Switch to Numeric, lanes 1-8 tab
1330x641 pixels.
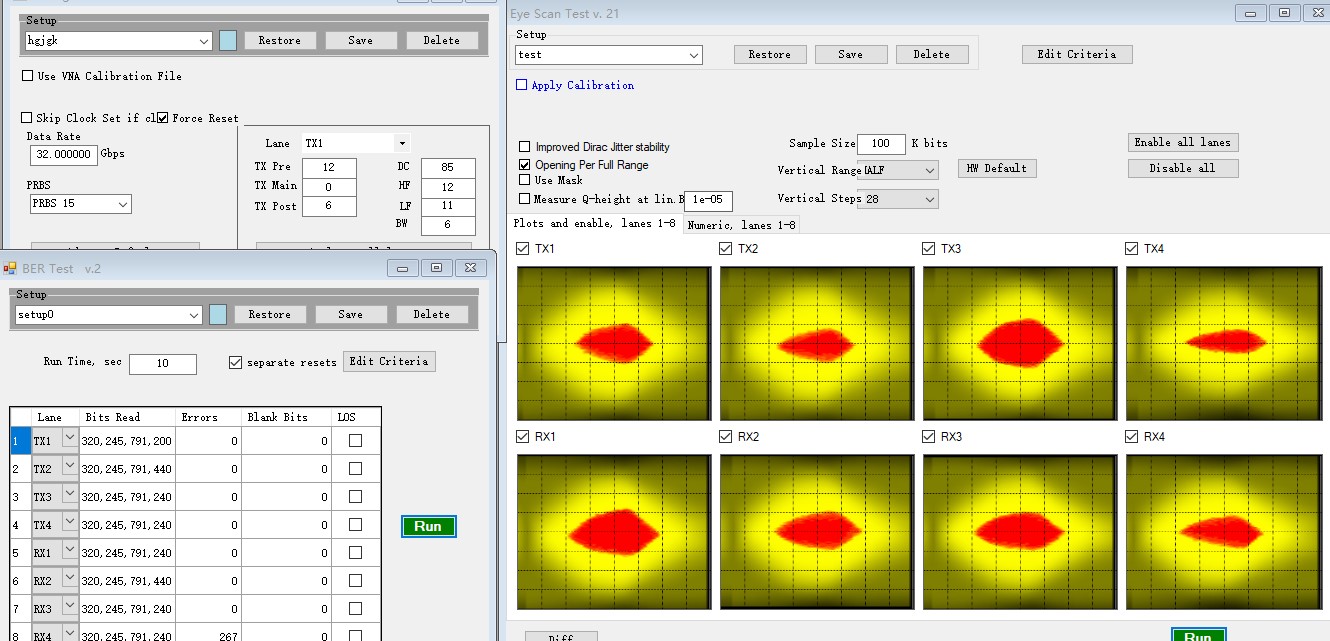coord(741,225)
